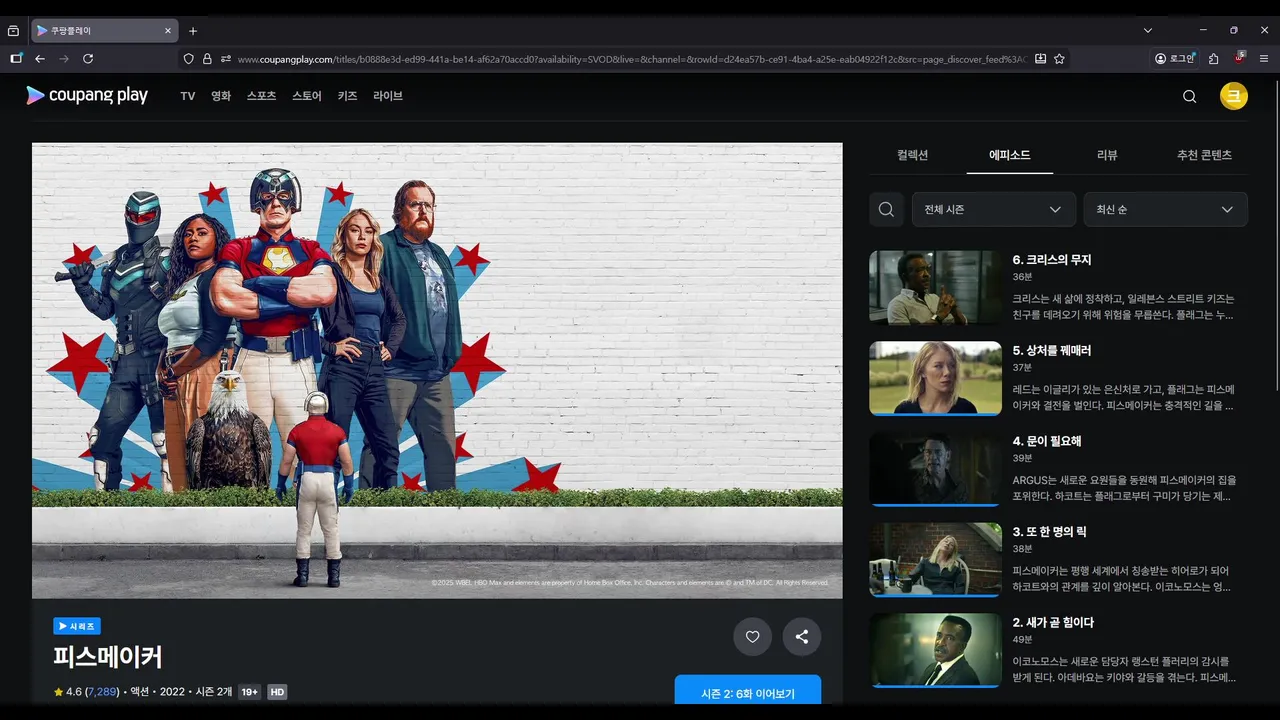Open 라이브 in the navigation
Screen dimensions: 1280x720
click(x=388, y=96)
